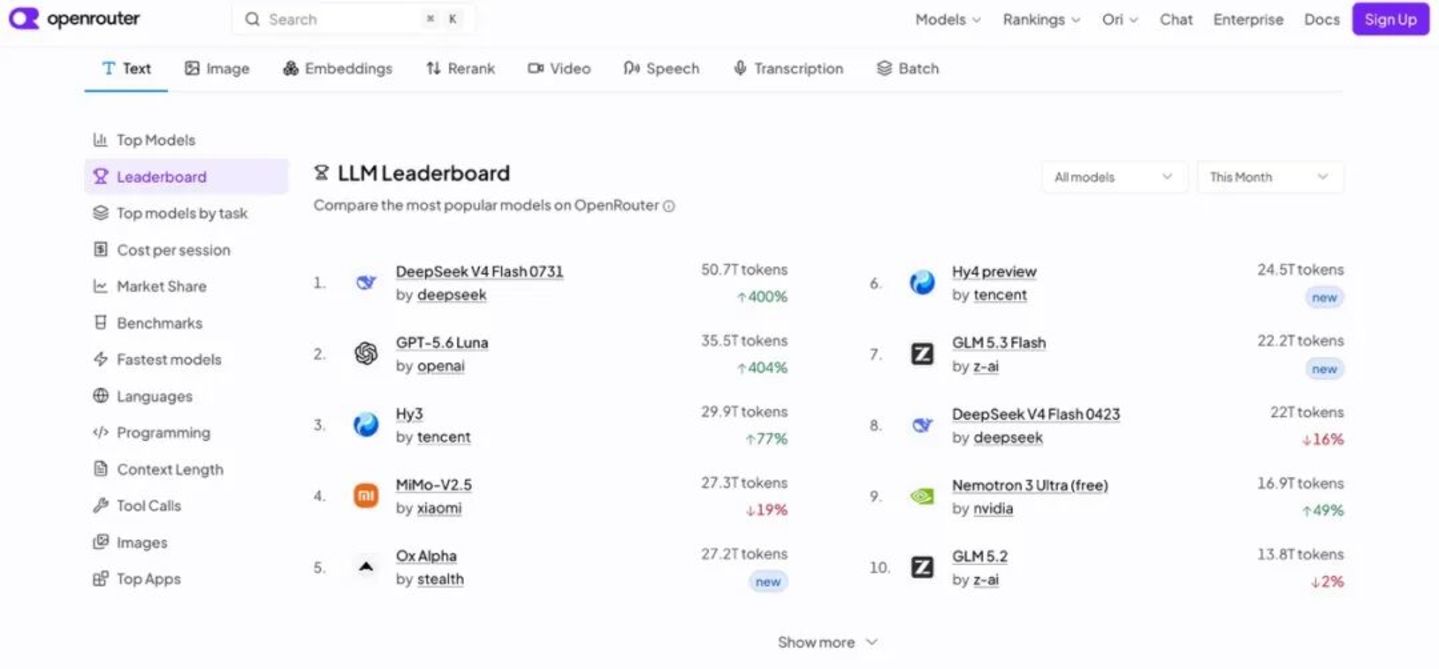1439x669 pixels.
Task: Open the Enterprise link in the header
Action: tap(1248, 19)
